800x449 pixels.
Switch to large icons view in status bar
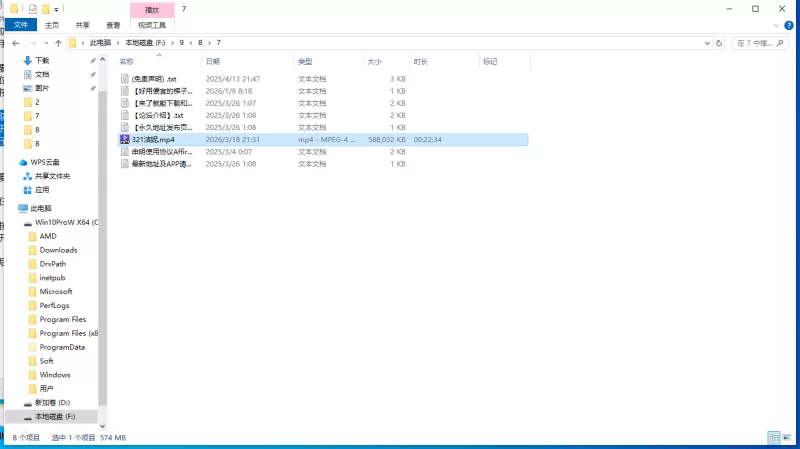788,438
